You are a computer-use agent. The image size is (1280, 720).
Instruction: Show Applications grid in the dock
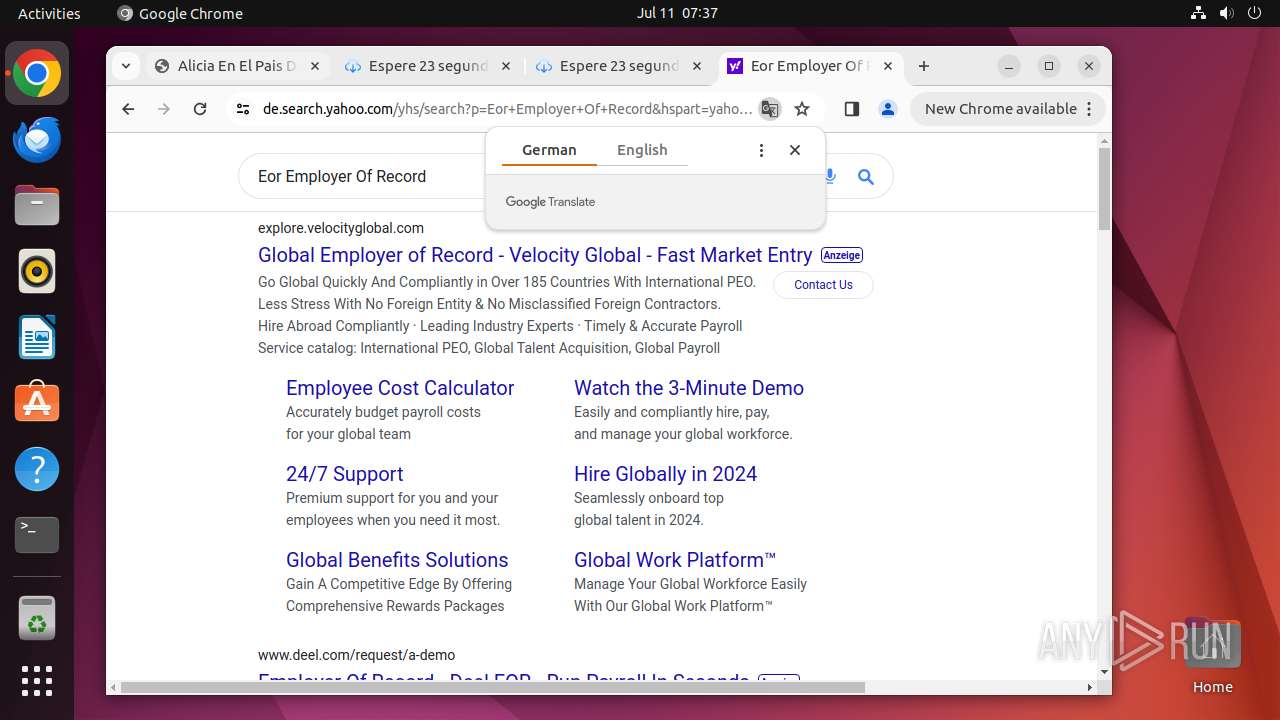(x=37, y=681)
